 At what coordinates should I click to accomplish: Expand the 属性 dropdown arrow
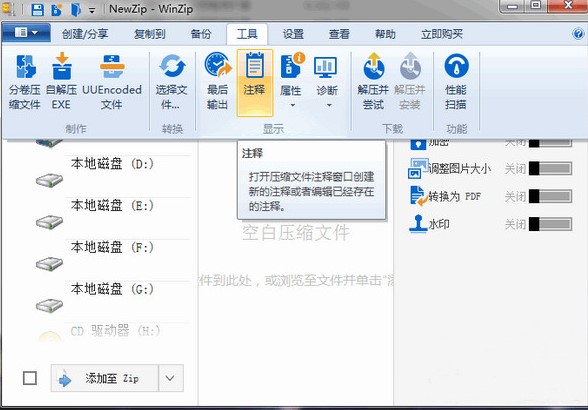pyautogui.click(x=292, y=105)
